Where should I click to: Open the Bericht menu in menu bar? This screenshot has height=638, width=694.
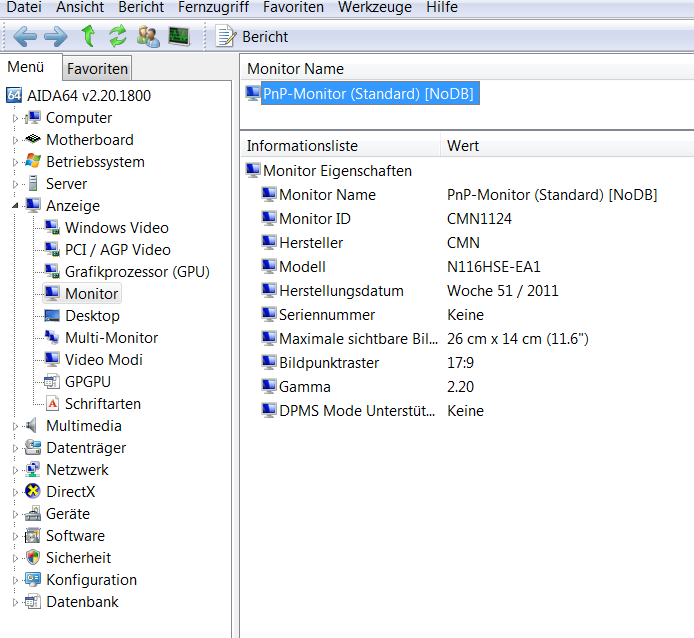(x=141, y=7)
